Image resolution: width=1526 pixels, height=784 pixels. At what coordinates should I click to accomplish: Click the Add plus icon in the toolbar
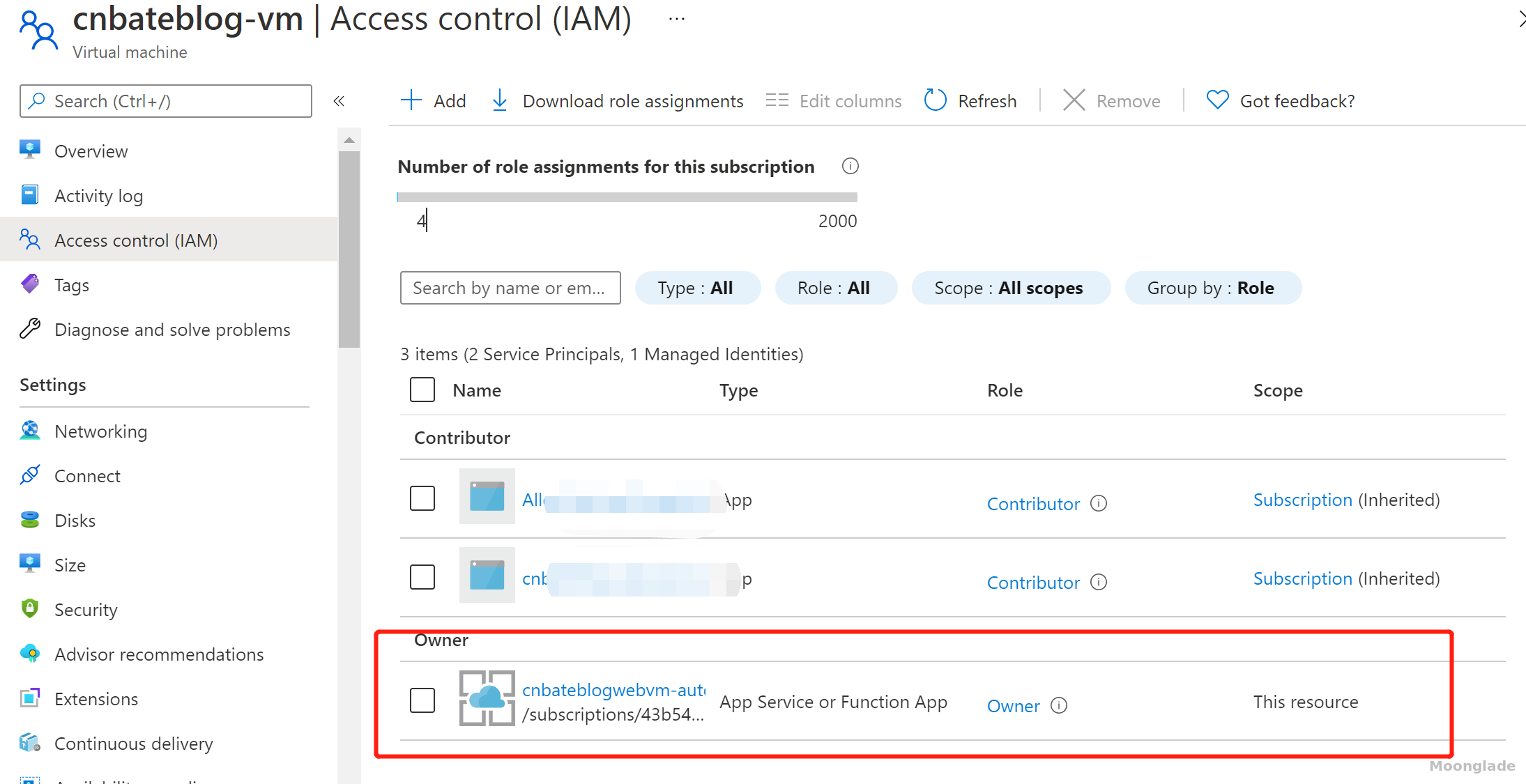[x=411, y=100]
